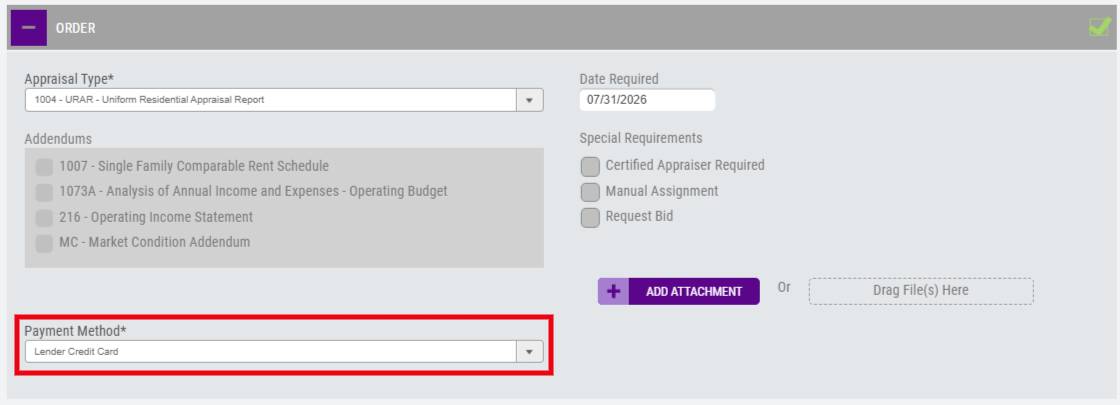Click the green checkmark in ORDER header
Image resolution: width=1120 pixels, height=405 pixels.
coord(1099,27)
